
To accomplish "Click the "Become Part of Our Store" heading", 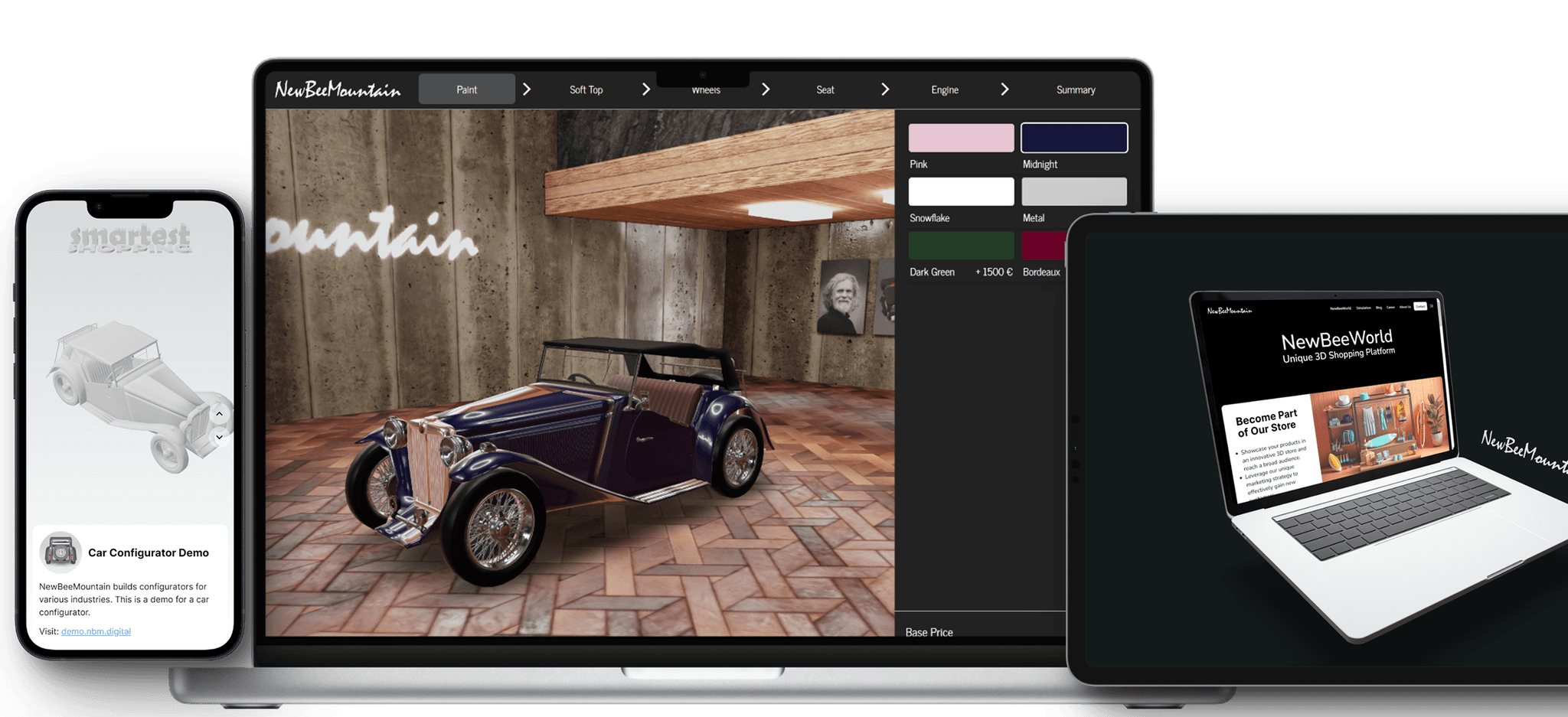I will [x=1266, y=422].
